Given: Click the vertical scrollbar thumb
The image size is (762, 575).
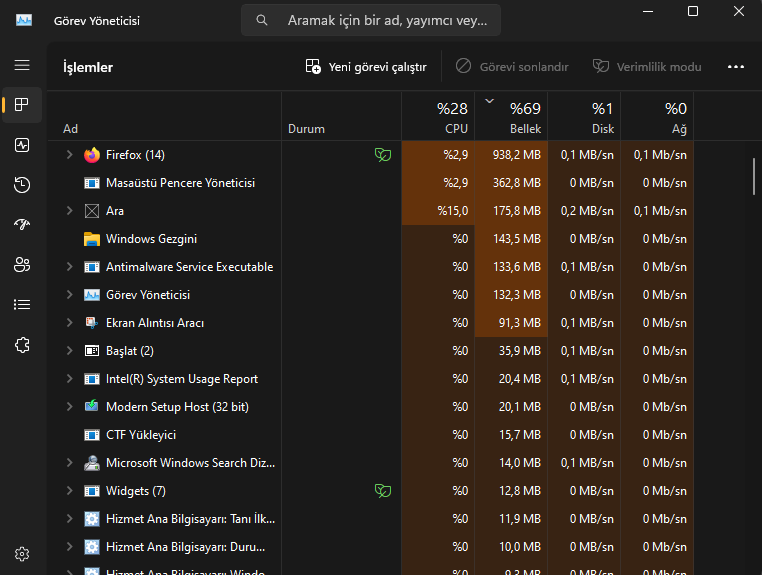Looking at the screenshot, I should click(x=753, y=175).
